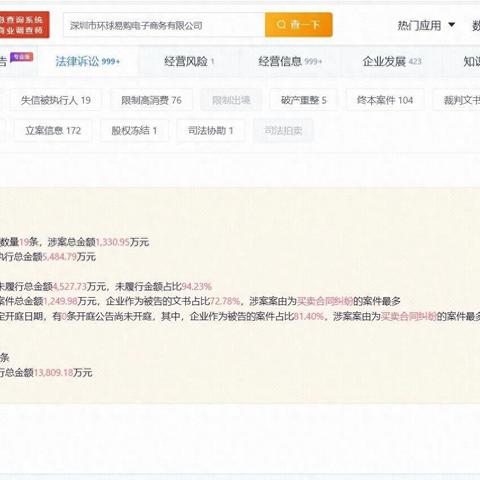480x480 pixels.
Task: Click the company name search field
Action: pyautogui.click(x=164, y=25)
